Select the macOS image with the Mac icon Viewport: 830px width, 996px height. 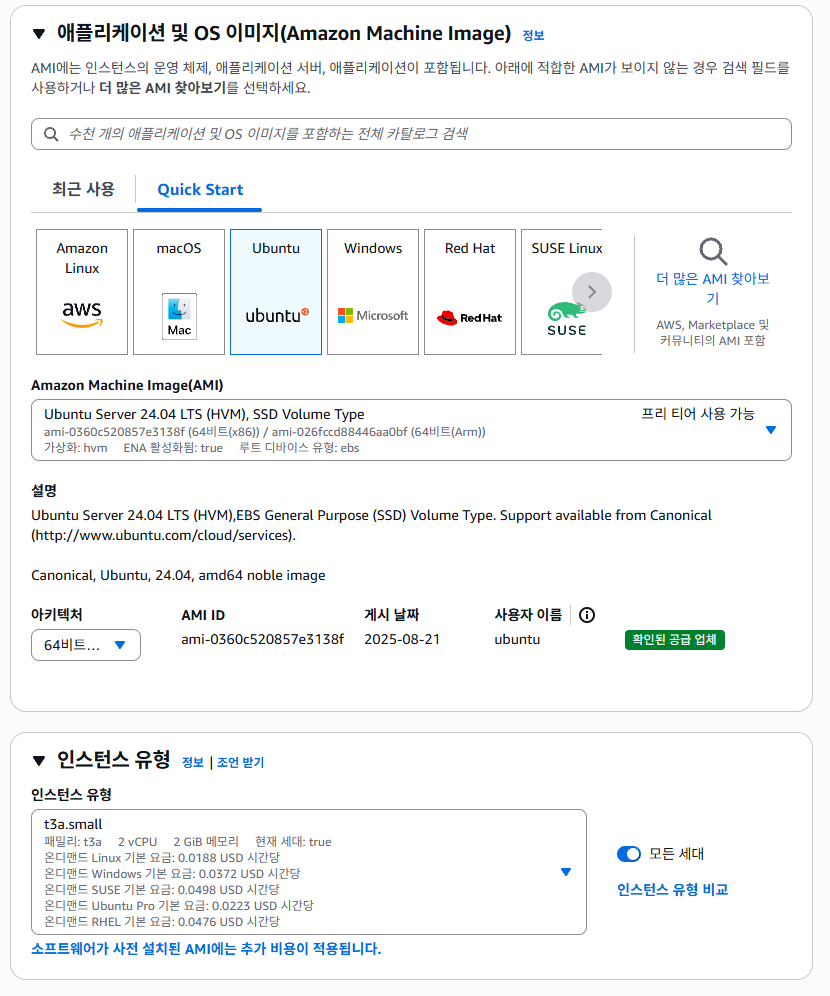(x=178, y=291)
